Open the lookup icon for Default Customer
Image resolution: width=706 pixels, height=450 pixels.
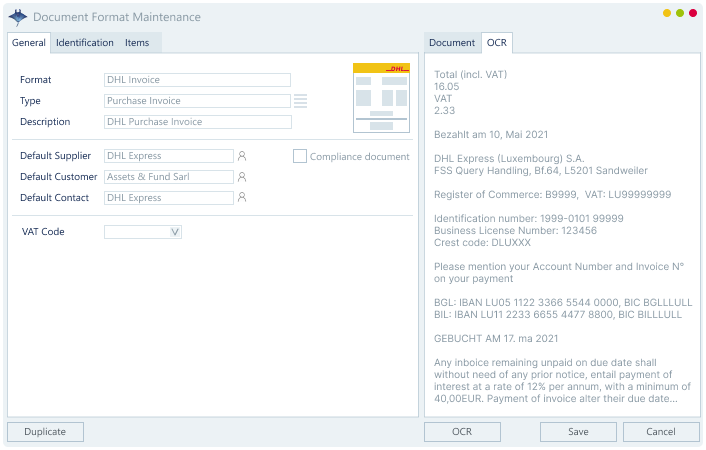[x=242, y=177]
